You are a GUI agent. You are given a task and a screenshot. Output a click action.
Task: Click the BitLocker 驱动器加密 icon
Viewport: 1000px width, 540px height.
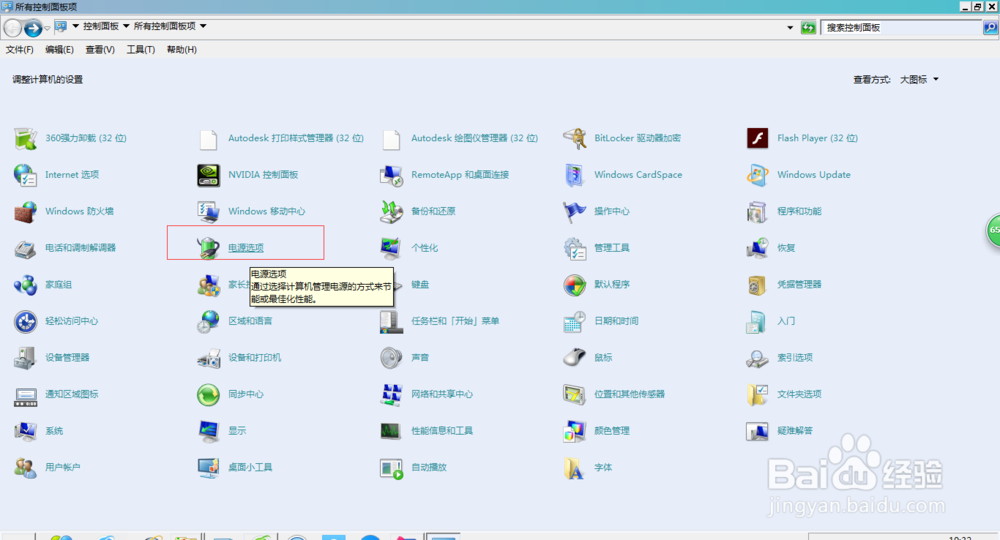pos(574,138)
